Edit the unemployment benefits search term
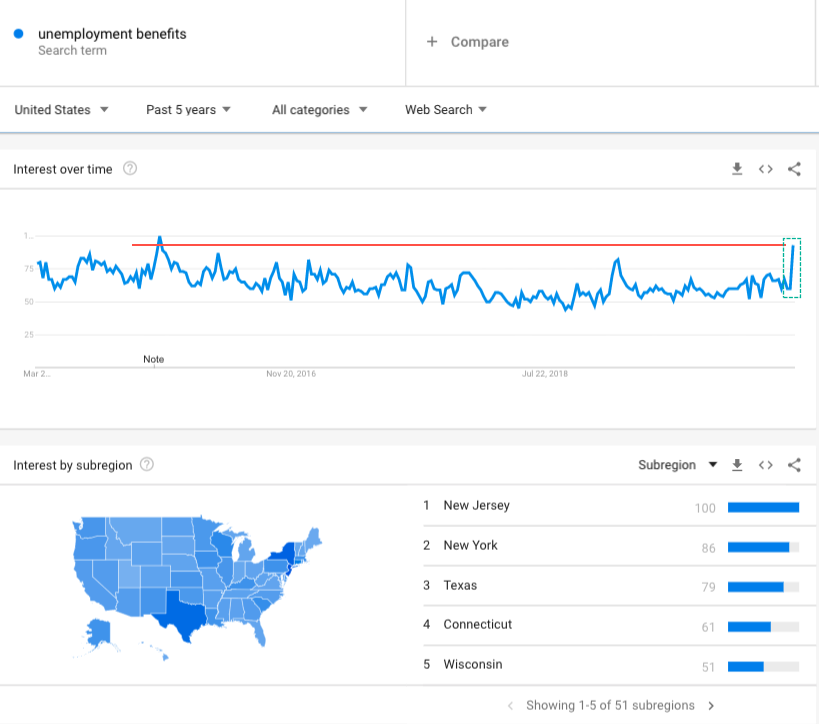The height and width of the screenshot is (724, 819). point(112,34)
